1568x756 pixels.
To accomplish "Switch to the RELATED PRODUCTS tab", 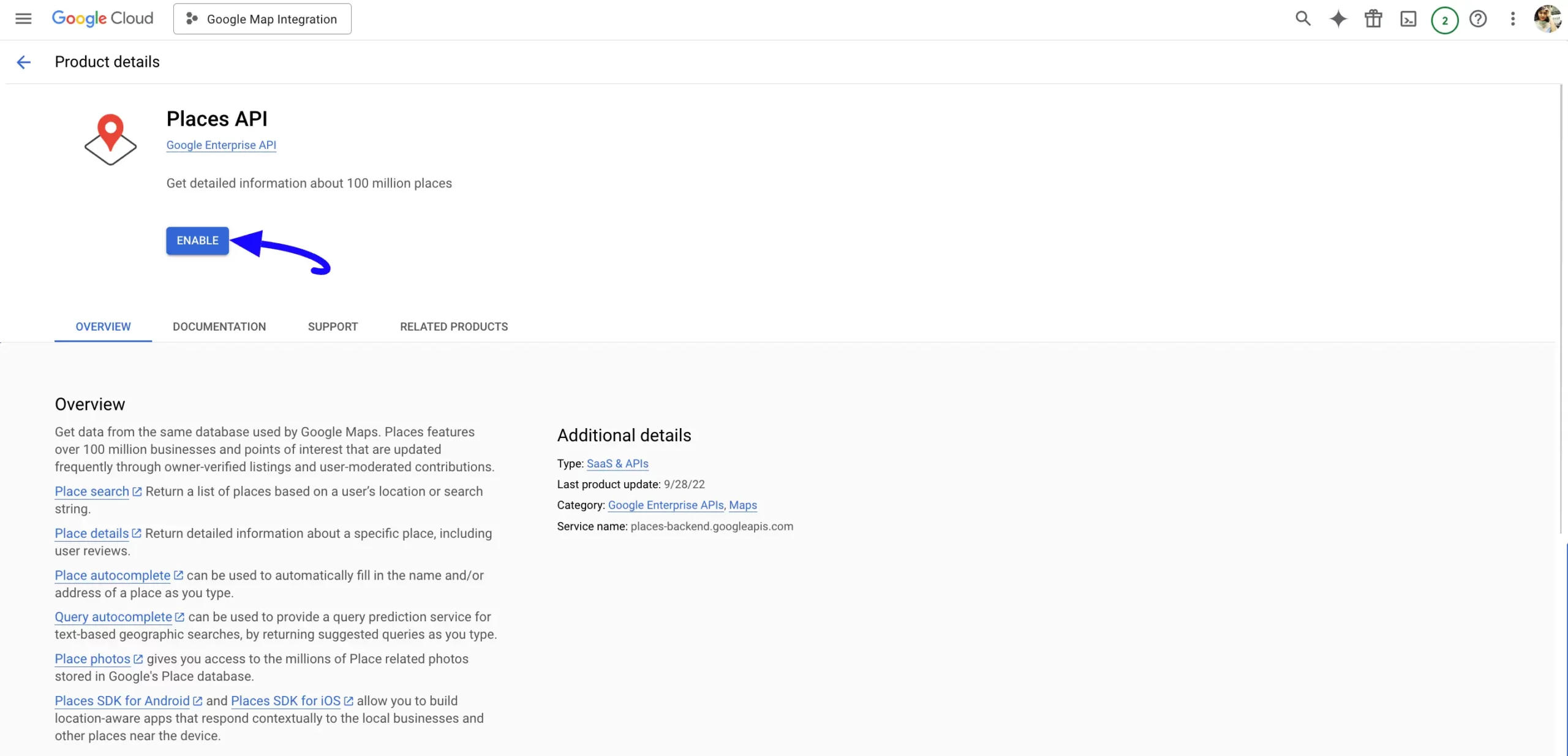I will click(x=454, y=327).
